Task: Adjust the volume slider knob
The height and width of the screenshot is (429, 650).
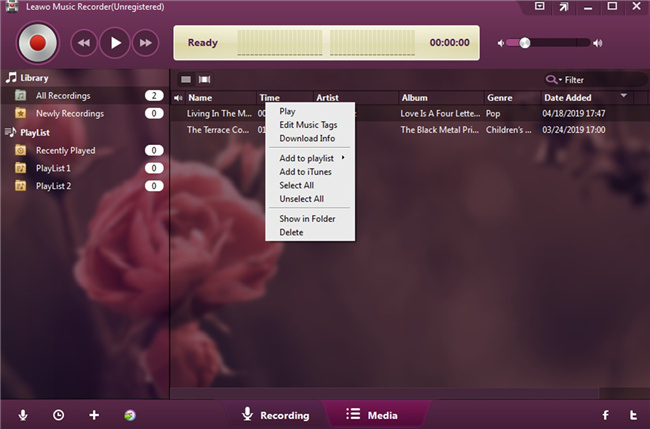Action: click(x=525, y=43)
